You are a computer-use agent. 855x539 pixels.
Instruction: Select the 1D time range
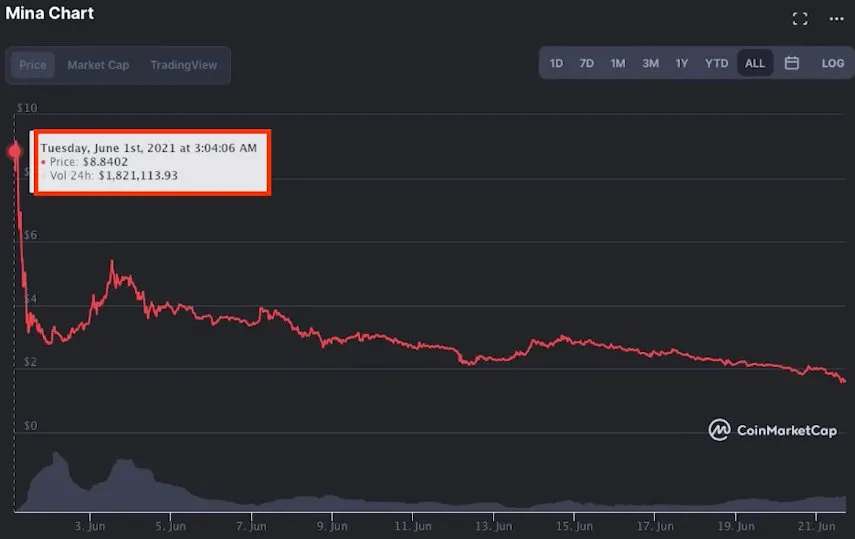coord(556,63)
